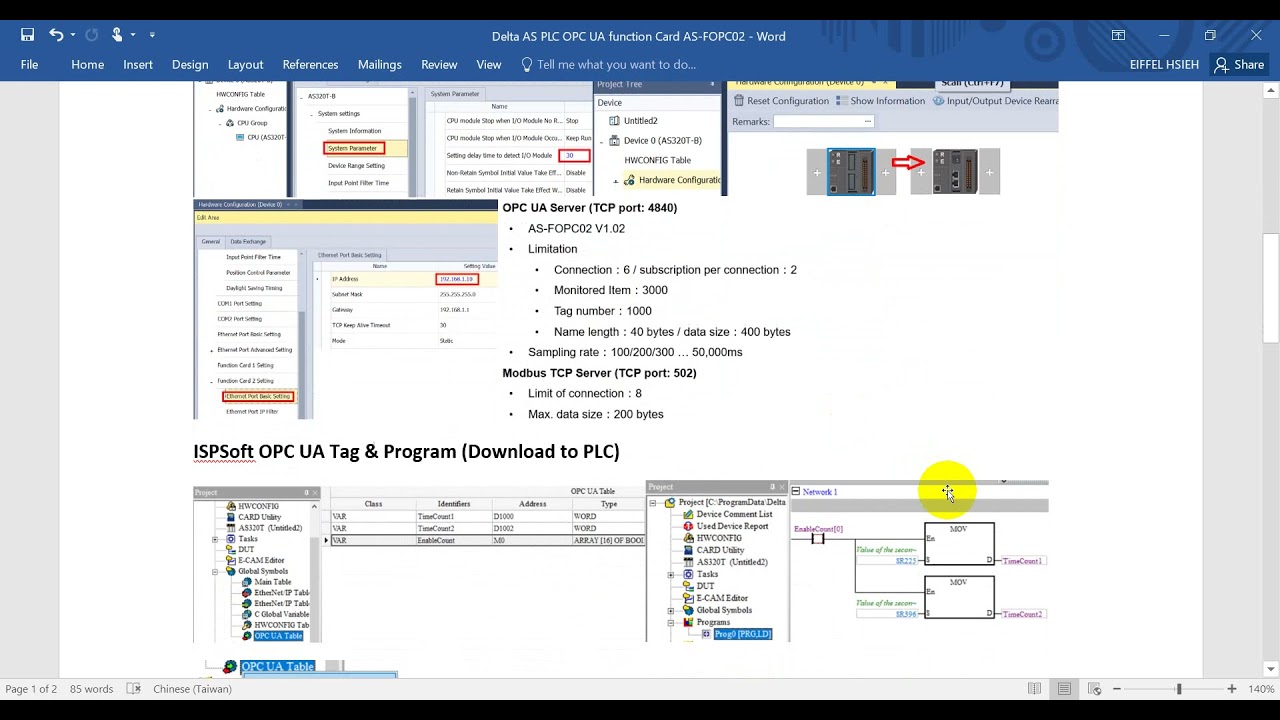Click heading ISPSoft OPC UA Tag & Program
The height and width of the screenshot is (720, 1280).
406,452
